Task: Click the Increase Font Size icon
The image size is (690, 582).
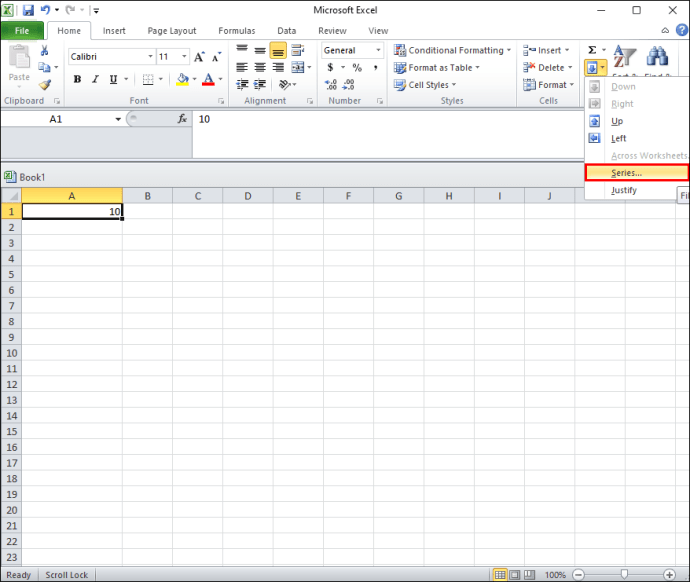Action: pos(200,57)
